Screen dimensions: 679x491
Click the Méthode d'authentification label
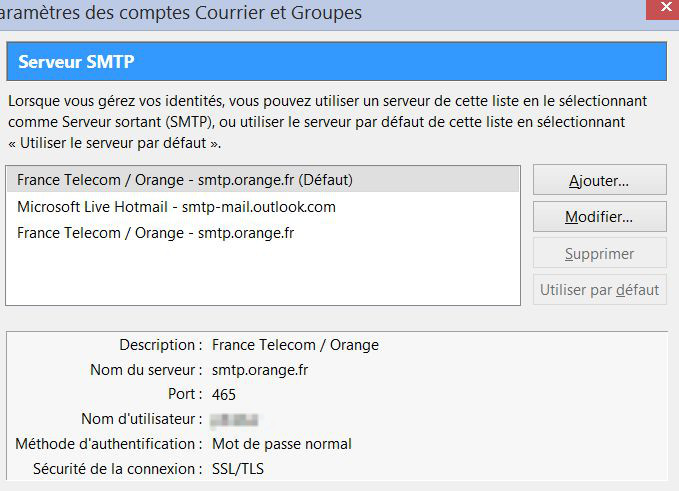(109, 443)
